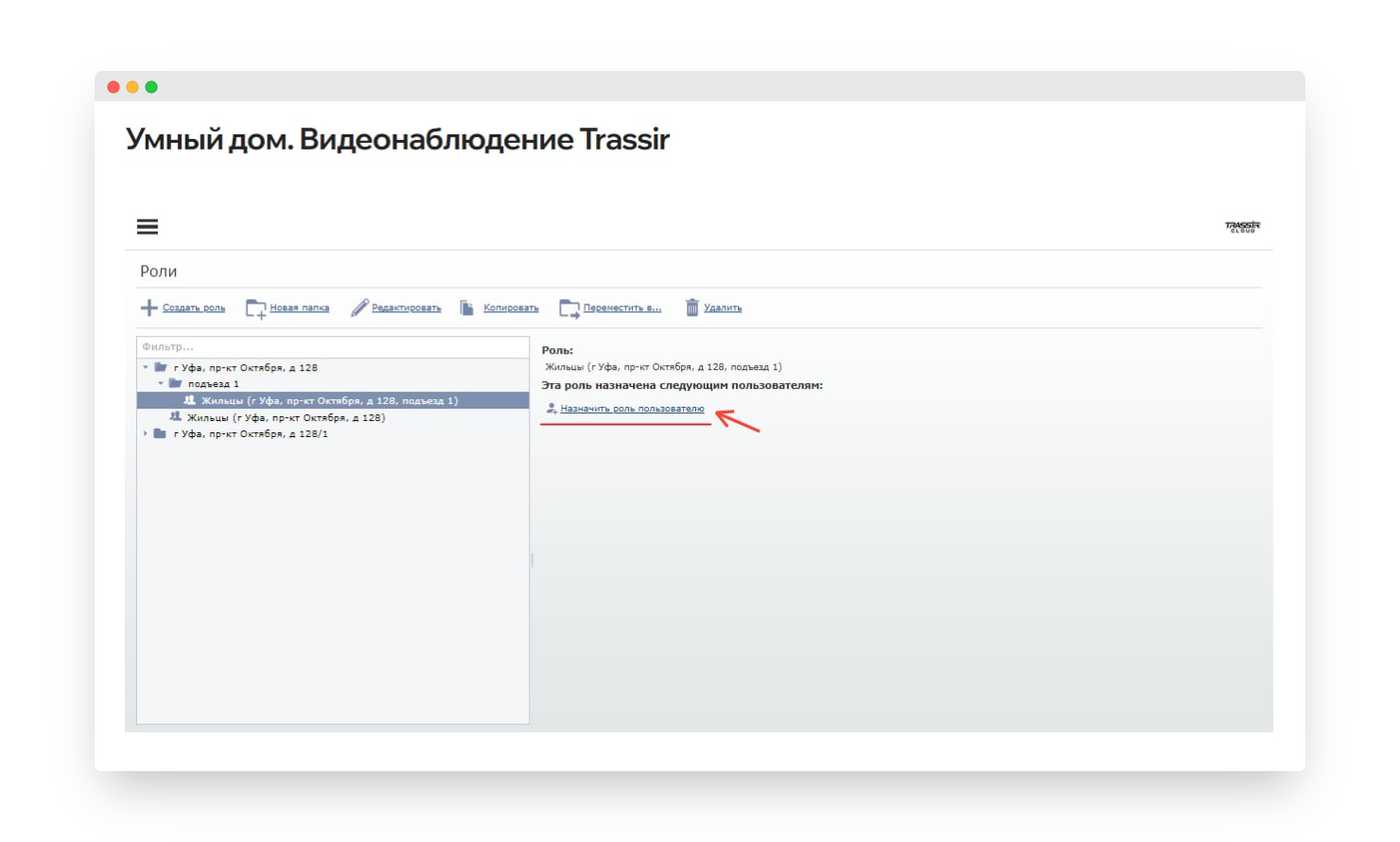Click the group icon of the highlighted Жильцы role

pos(189,400)
